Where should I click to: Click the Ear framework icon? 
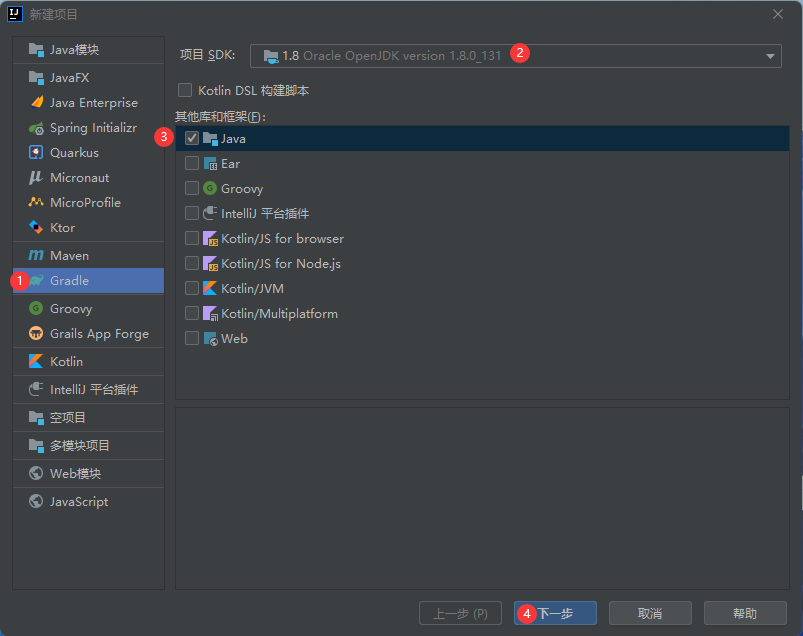click(x=210, y=164)
